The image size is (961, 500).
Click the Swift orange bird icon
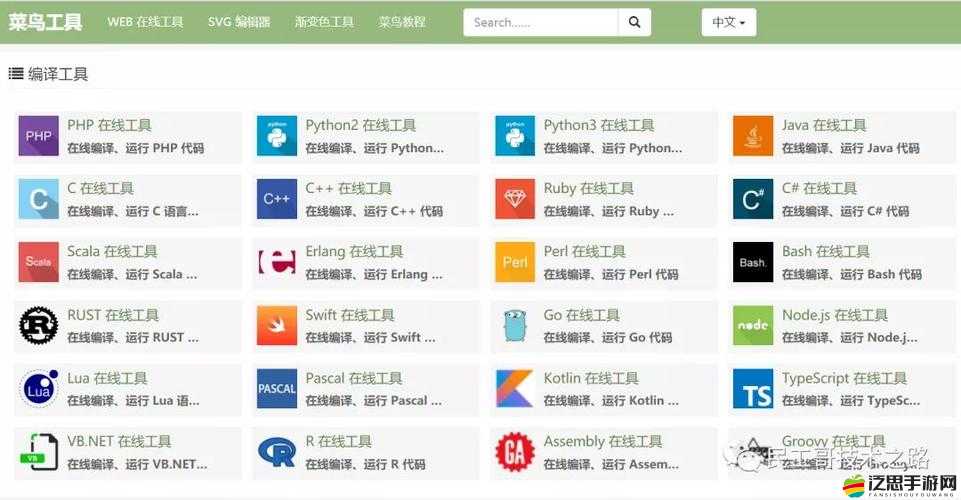click(277, 325)
